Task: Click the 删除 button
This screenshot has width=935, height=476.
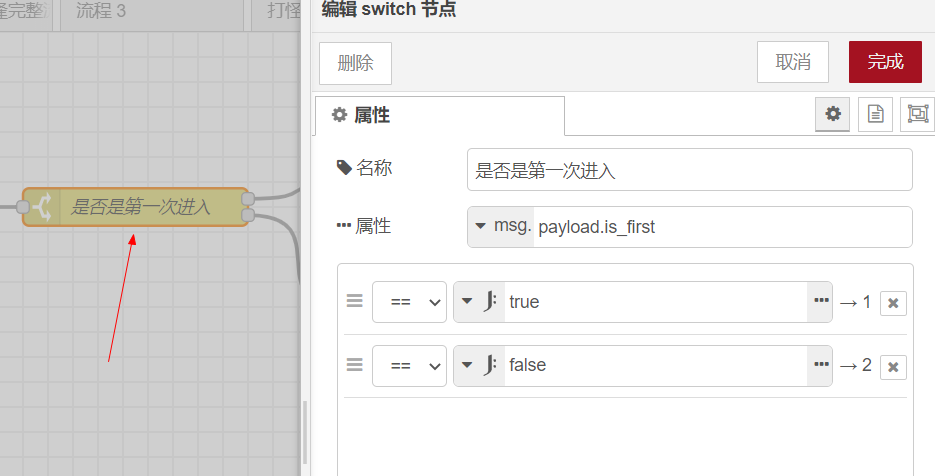Action: point(355,63)
